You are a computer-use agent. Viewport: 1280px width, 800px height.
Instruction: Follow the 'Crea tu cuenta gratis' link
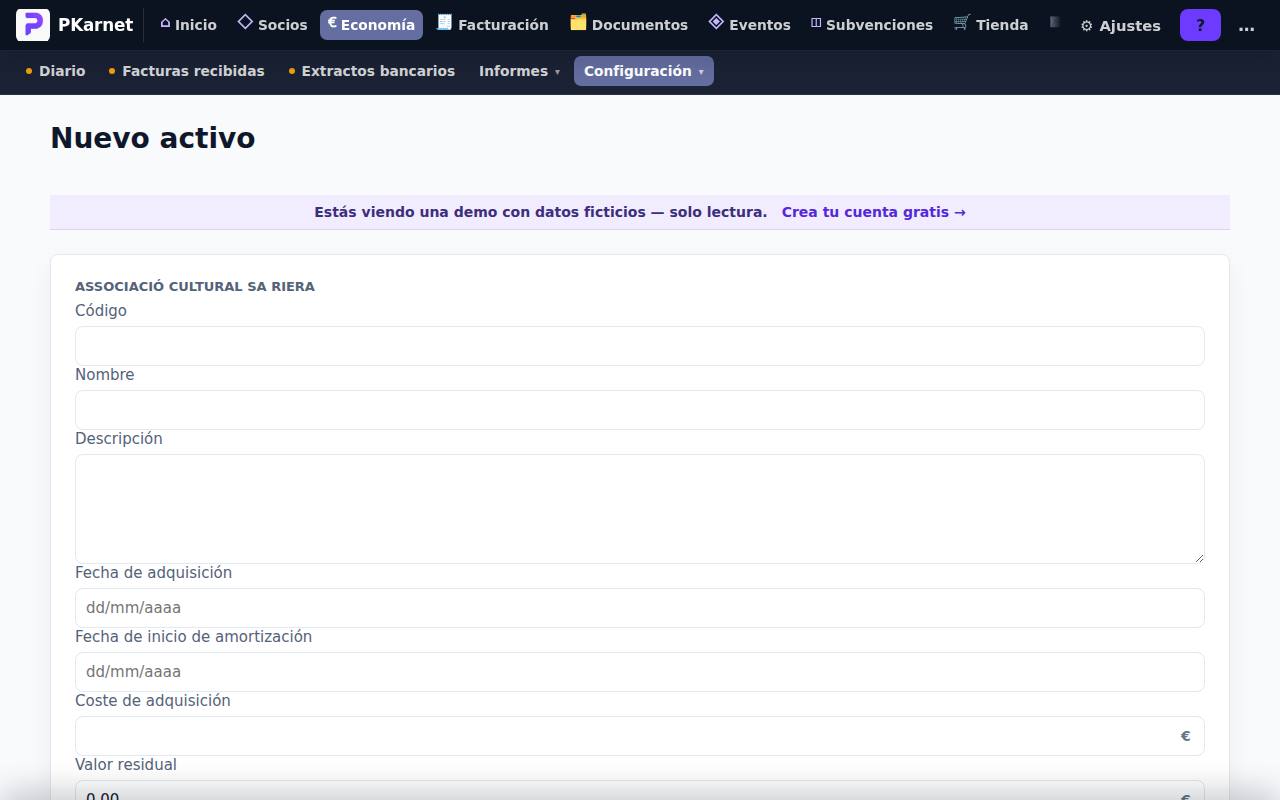pyautogui.click(x=874, y=212)
